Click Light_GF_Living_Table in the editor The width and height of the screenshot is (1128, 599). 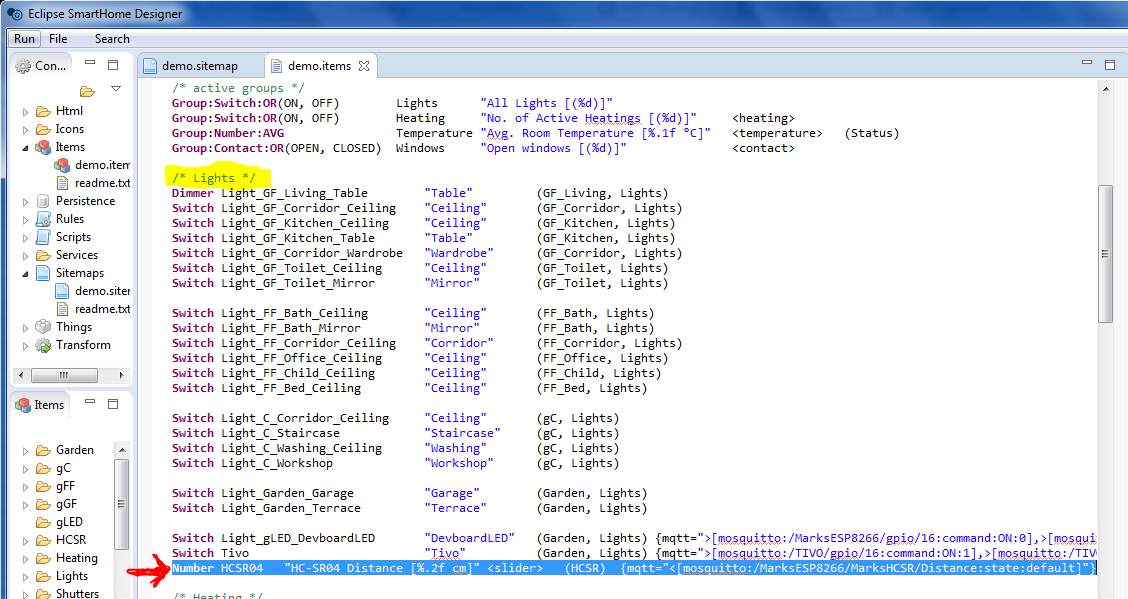click(x=294, y=193)
